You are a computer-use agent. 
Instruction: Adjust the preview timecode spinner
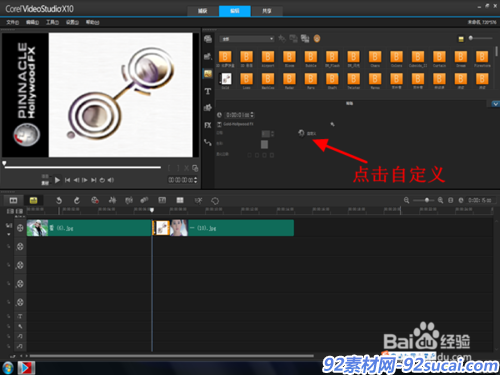(x=196, y=180)
